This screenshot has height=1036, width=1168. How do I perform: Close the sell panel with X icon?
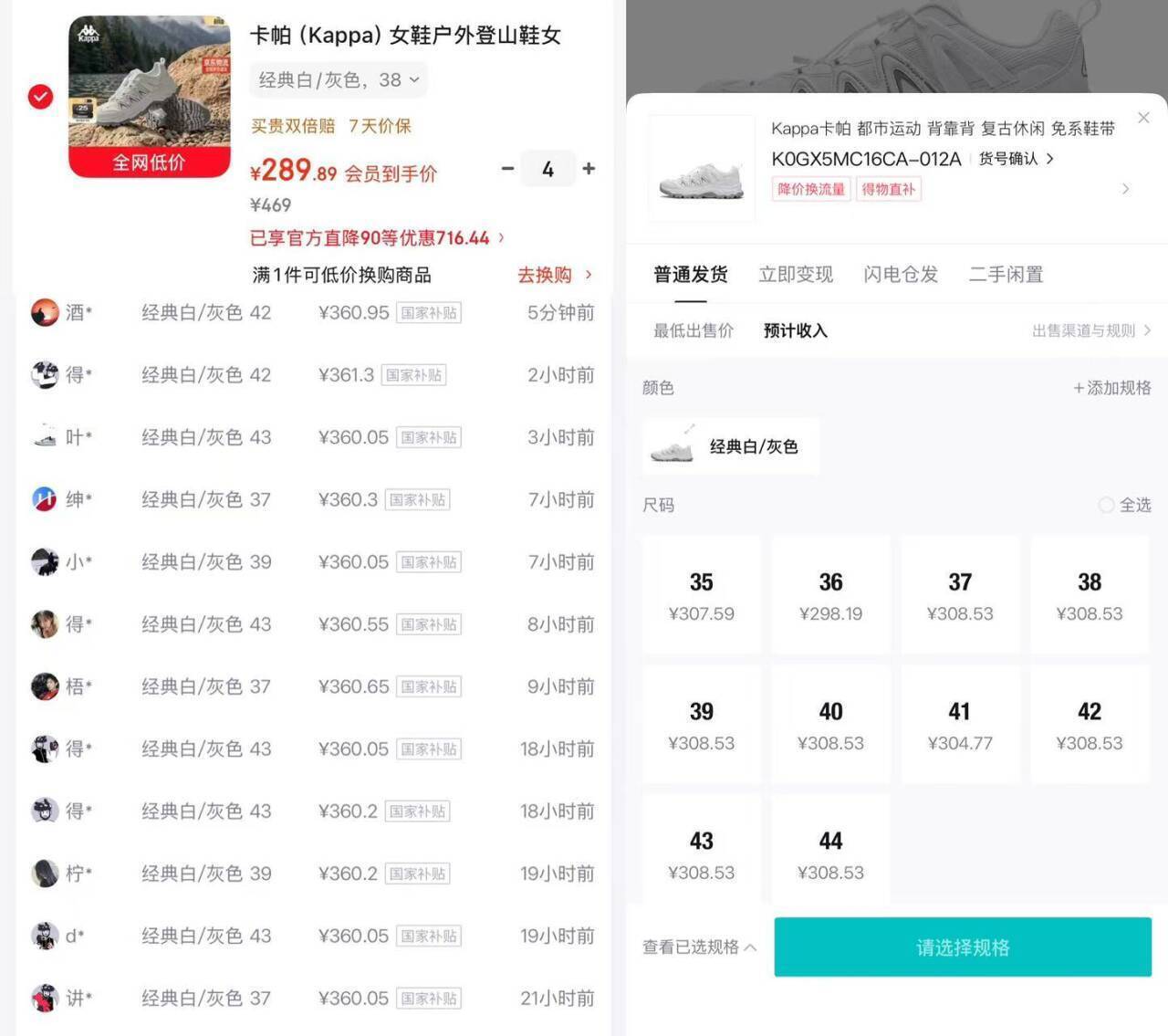[x=1143, y=118]
